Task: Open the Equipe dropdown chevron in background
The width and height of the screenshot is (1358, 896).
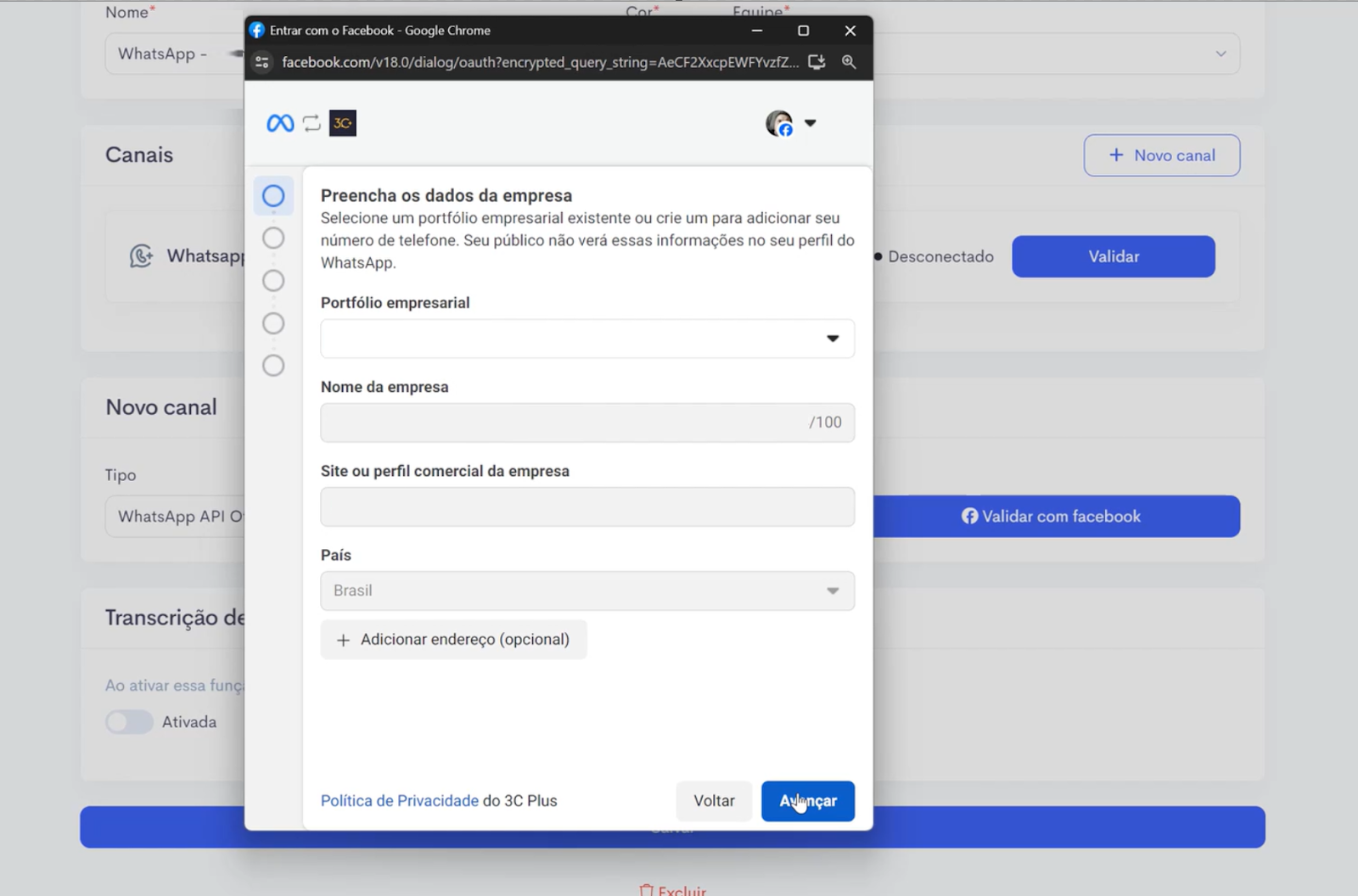Action: click(1221, 53)
